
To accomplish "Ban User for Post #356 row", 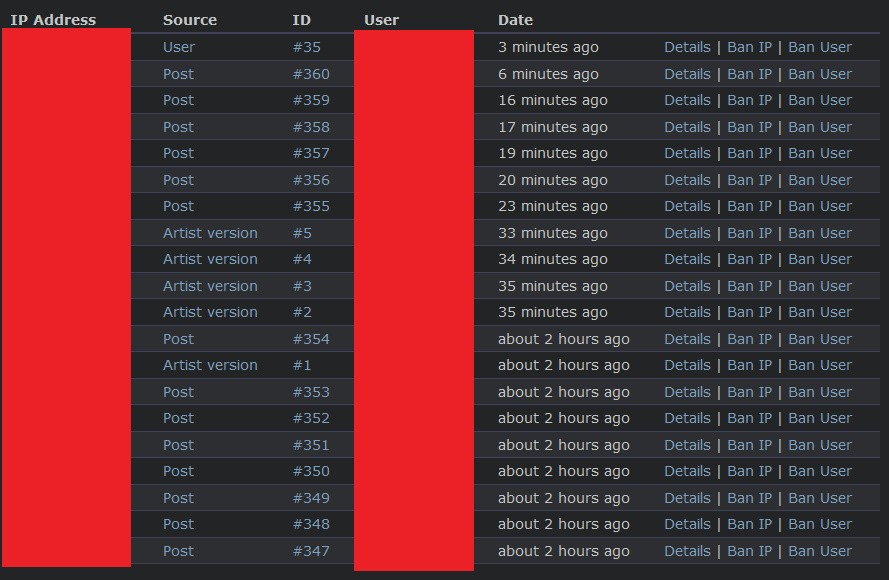I will (820, 180).
